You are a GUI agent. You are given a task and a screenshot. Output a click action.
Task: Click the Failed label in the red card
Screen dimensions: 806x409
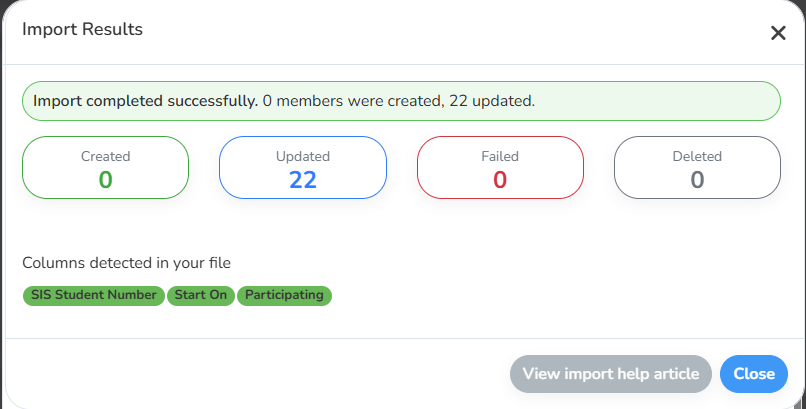(500, 156)
